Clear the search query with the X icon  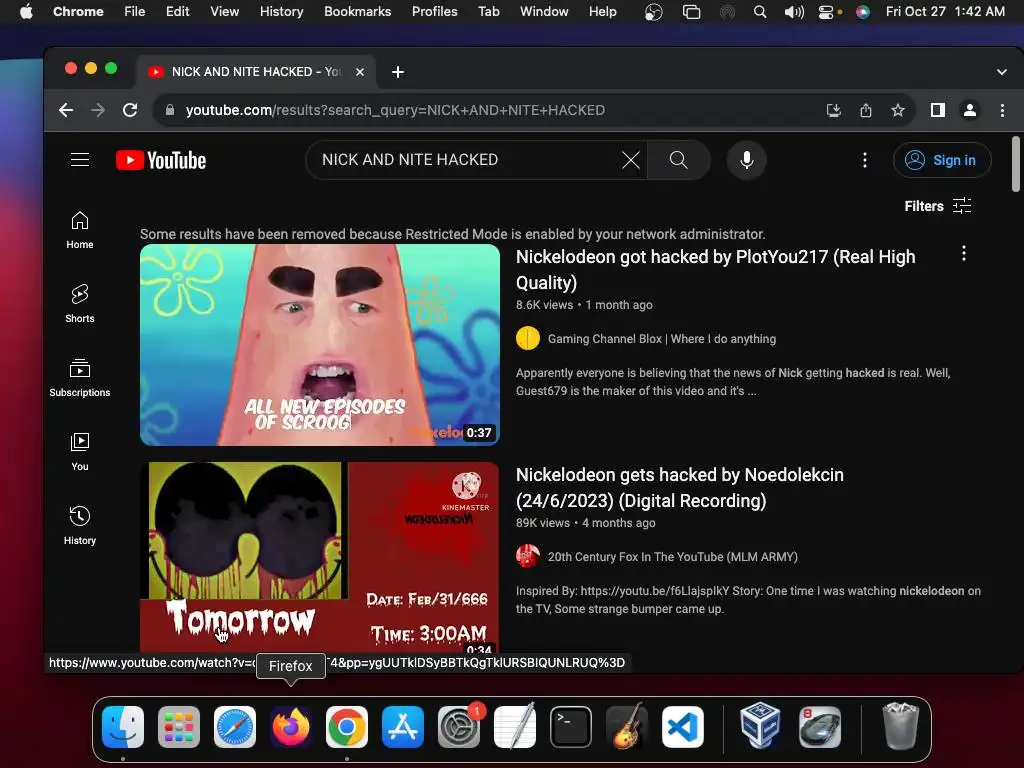point(630,160)
